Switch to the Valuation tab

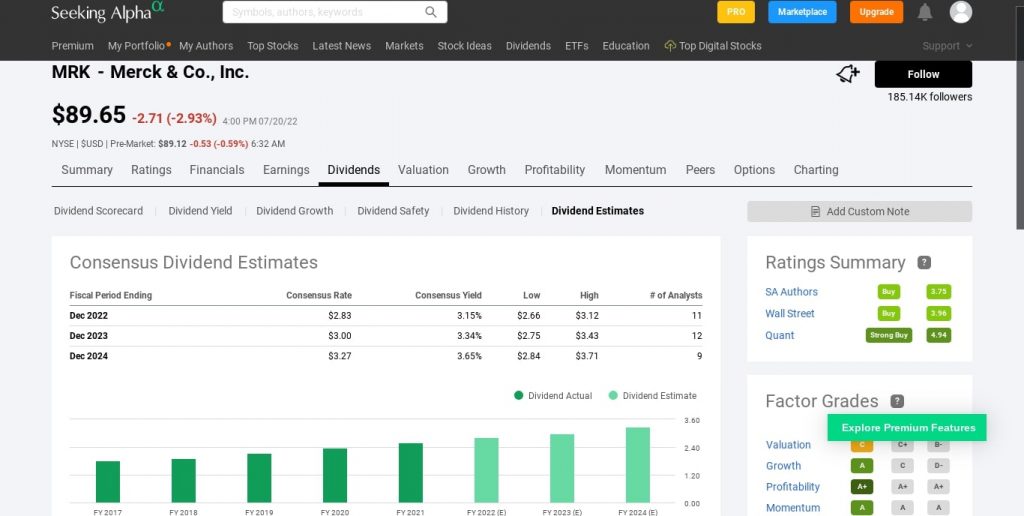tap(423, 170)
